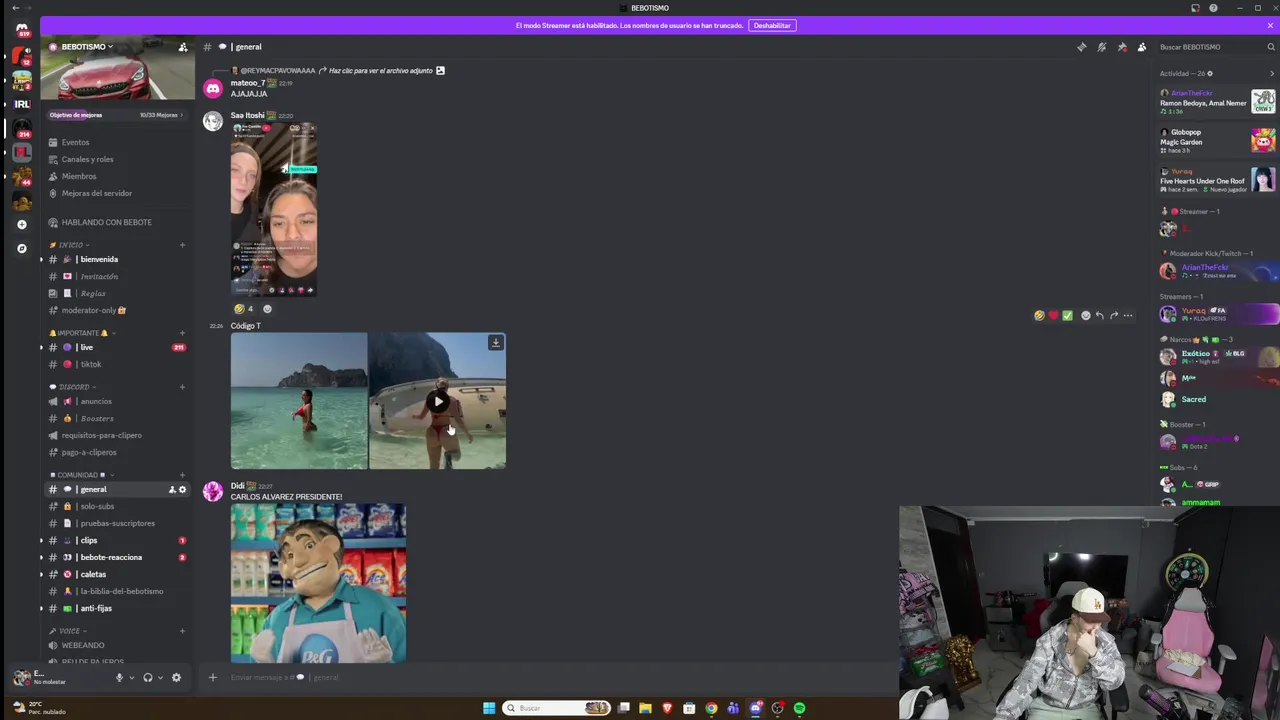This screenshot has width=1280, height=720.
Task: Open headphone output options arrow
Action: click(160, 678)
